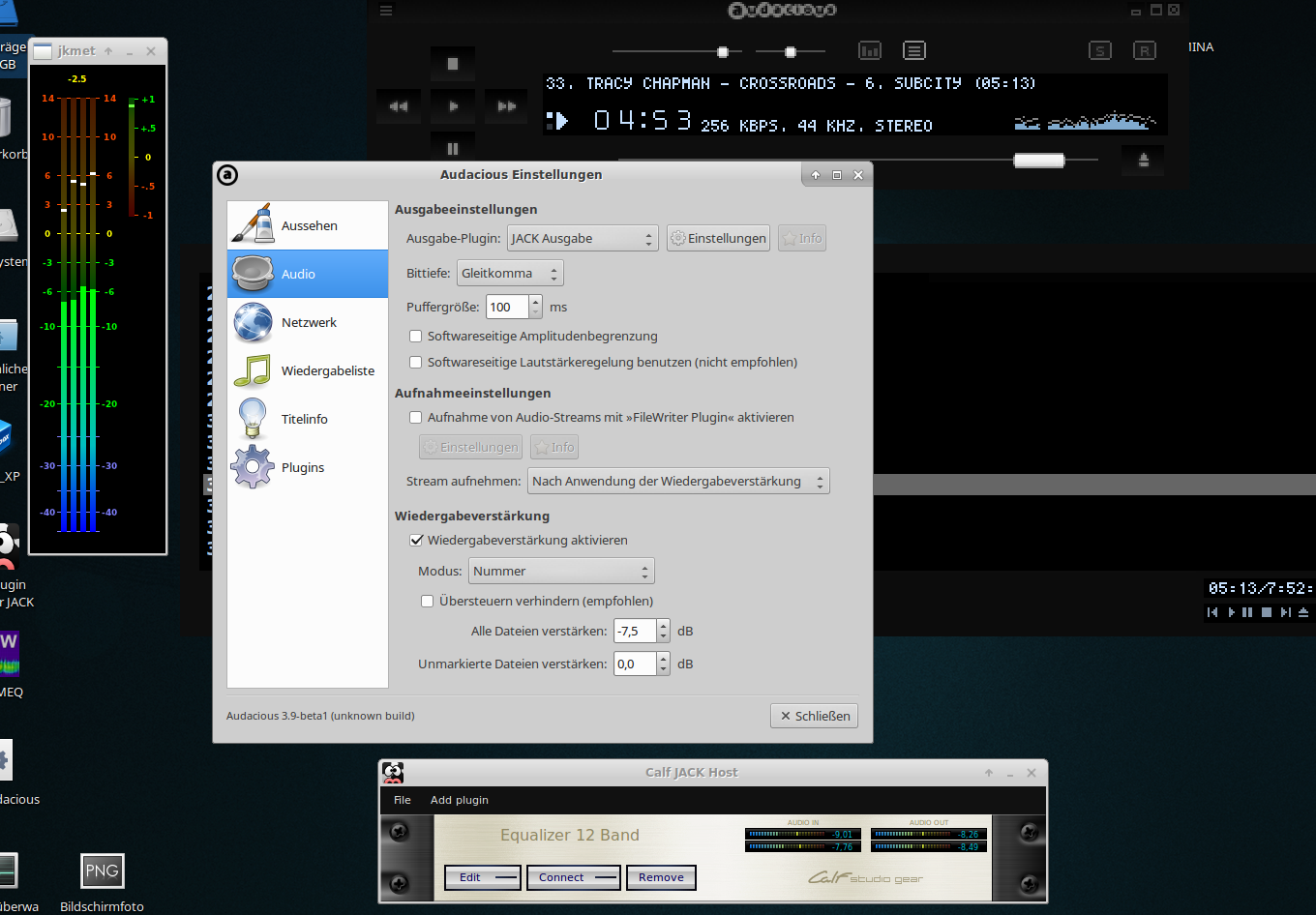Viewport: 1316px width, 915px height.
Task: Open the Audacious hamburger menu
Action: [x=386, y=11]
